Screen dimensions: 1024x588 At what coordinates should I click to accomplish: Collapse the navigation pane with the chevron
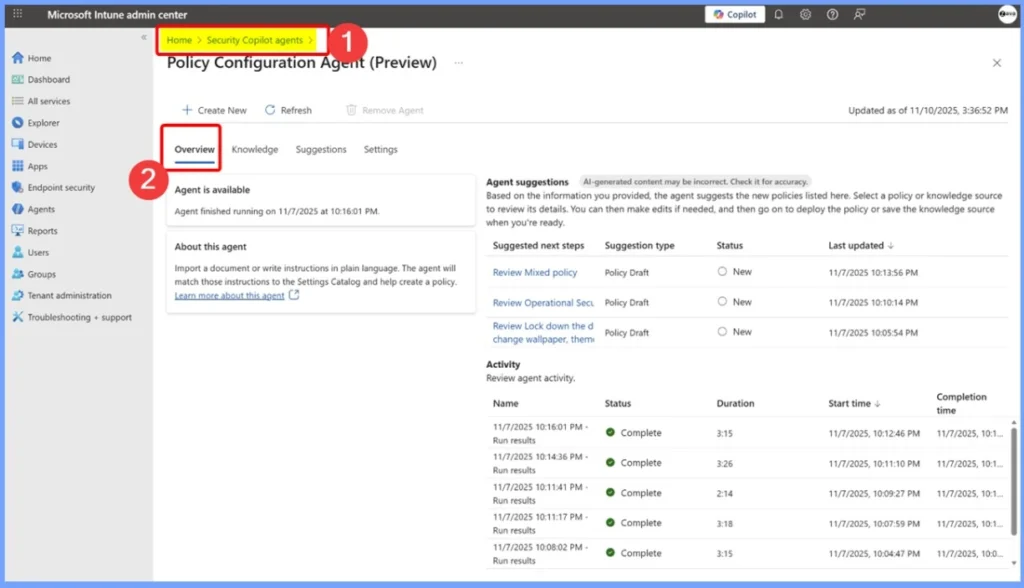coord(143,36)
